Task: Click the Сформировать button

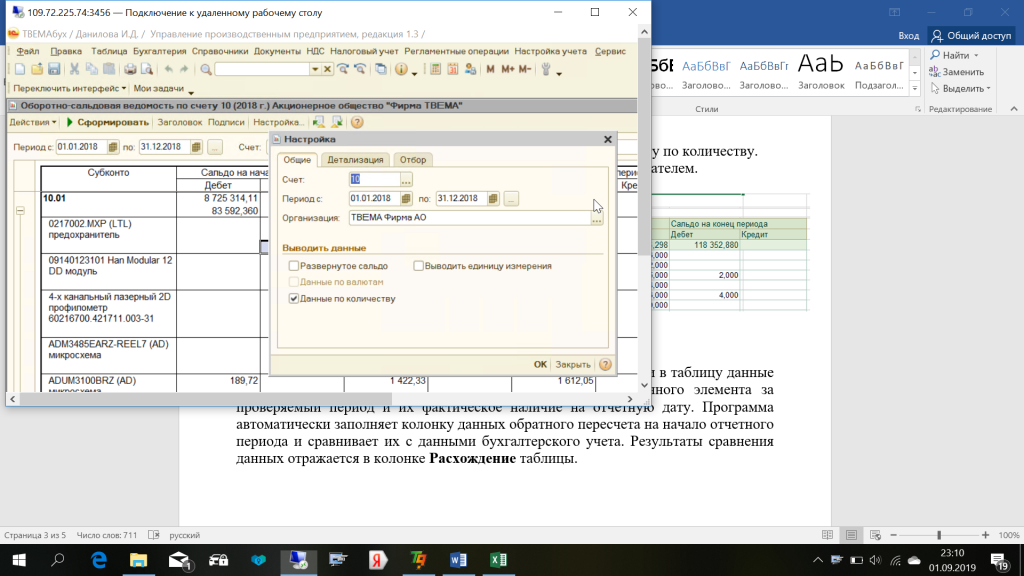Action: [x=106, y=122]
